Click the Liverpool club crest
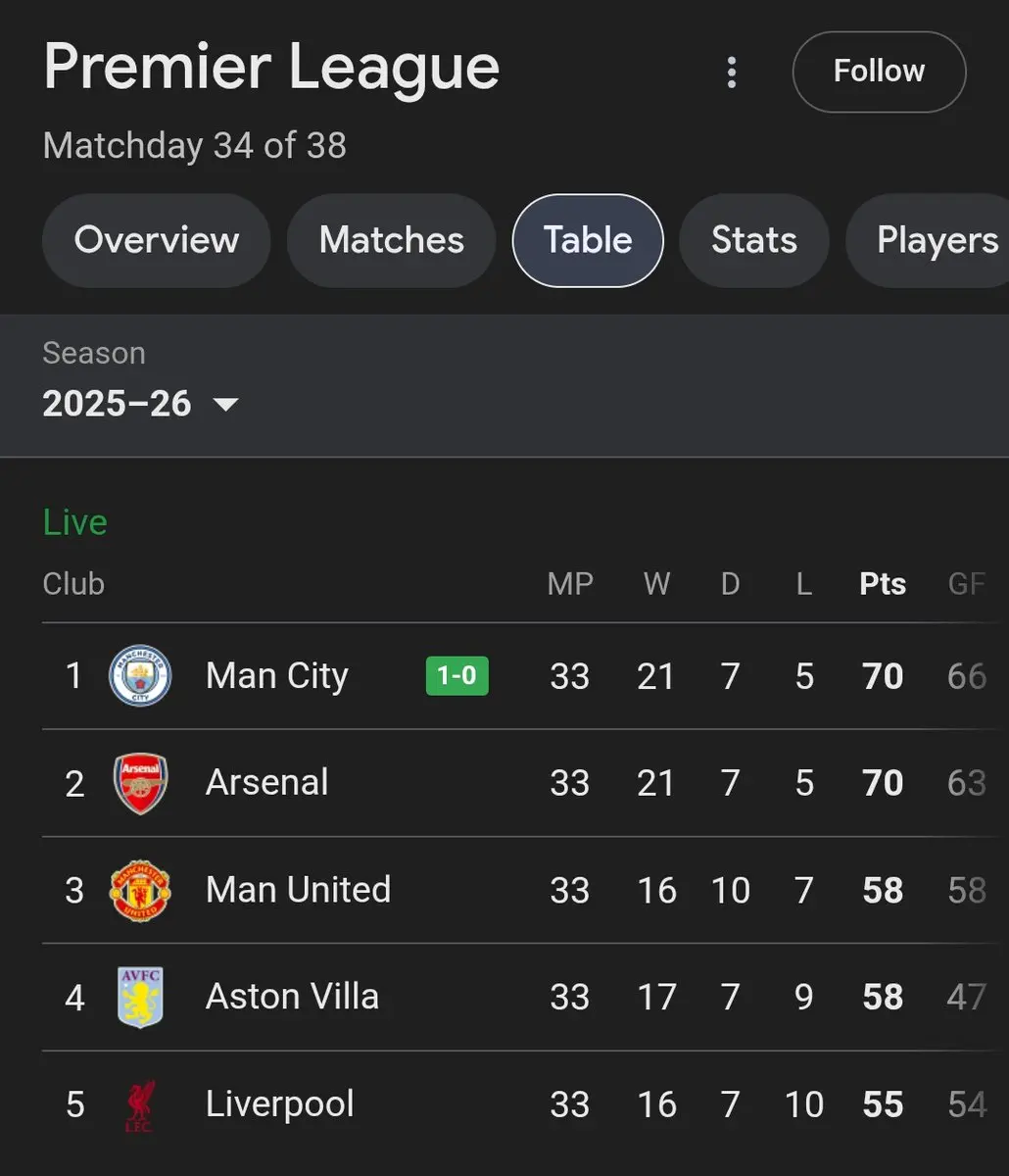This screenshot has width=1009, height=1176. pos(140,1104)
